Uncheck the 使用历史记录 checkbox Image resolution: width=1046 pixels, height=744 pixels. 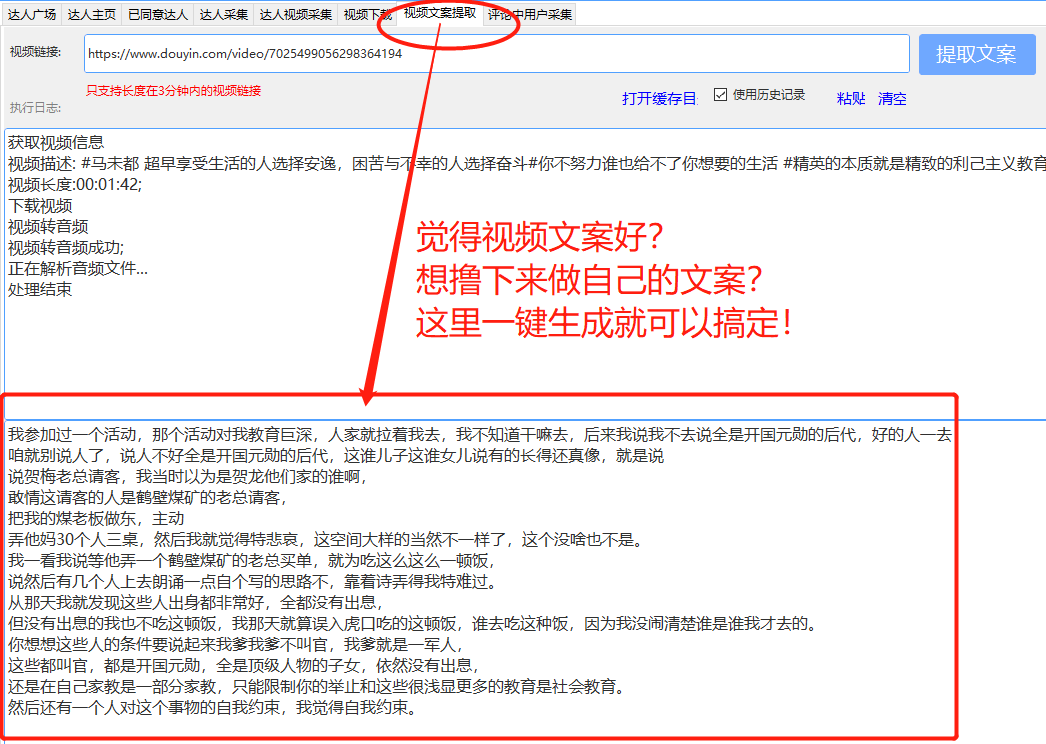[720, 94]
